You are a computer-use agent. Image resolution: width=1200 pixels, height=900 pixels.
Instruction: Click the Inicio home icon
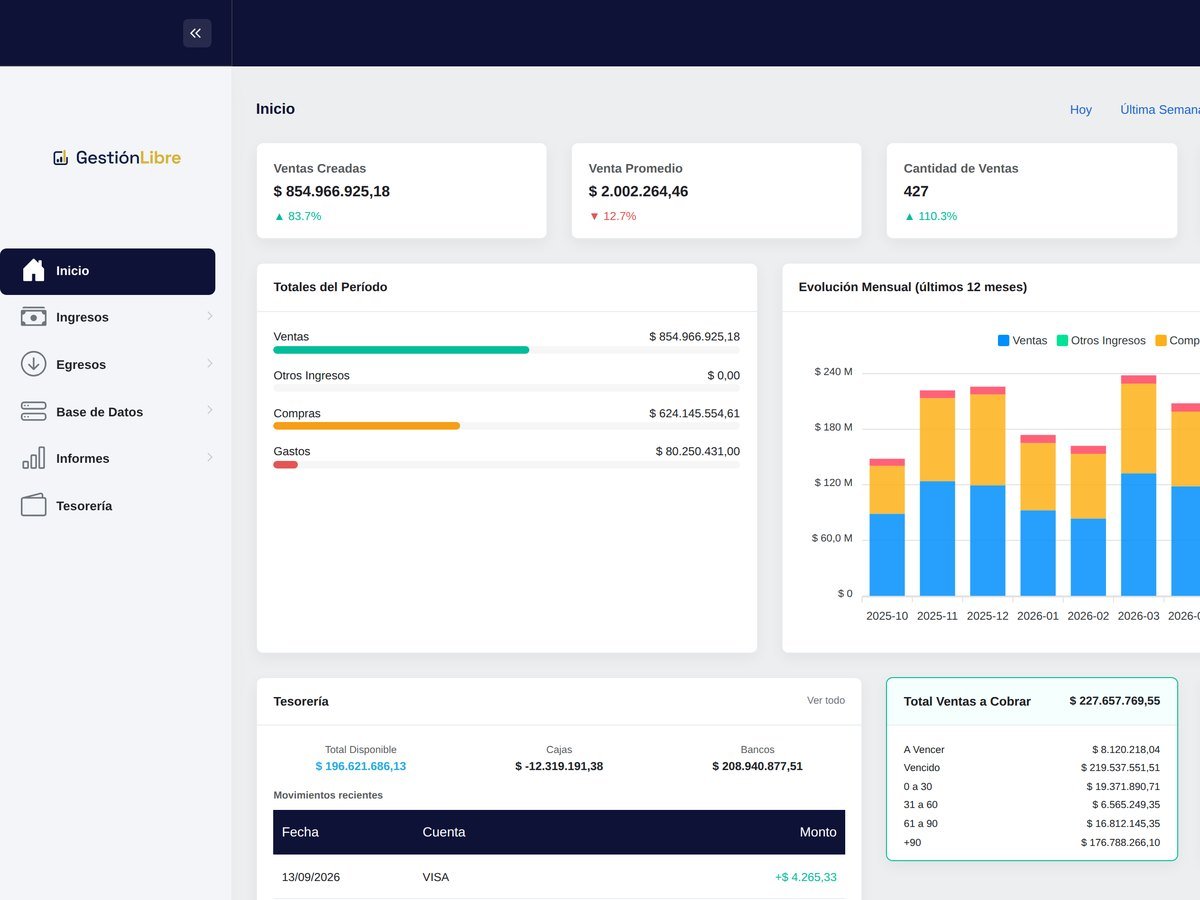coord(34,271)
